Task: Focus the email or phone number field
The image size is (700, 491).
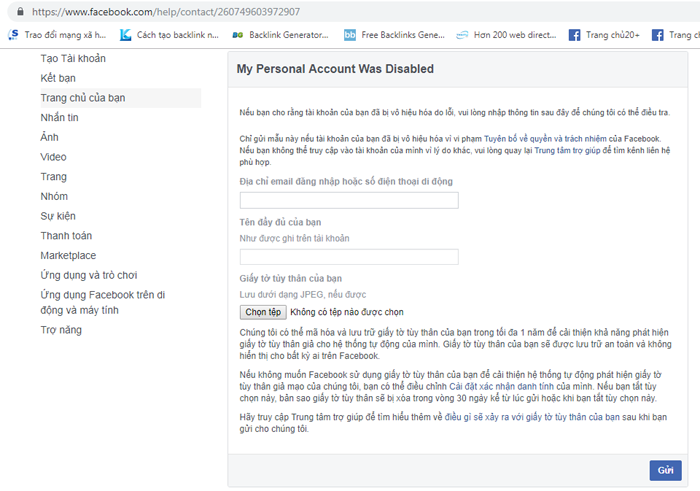Action: (349, 200)
